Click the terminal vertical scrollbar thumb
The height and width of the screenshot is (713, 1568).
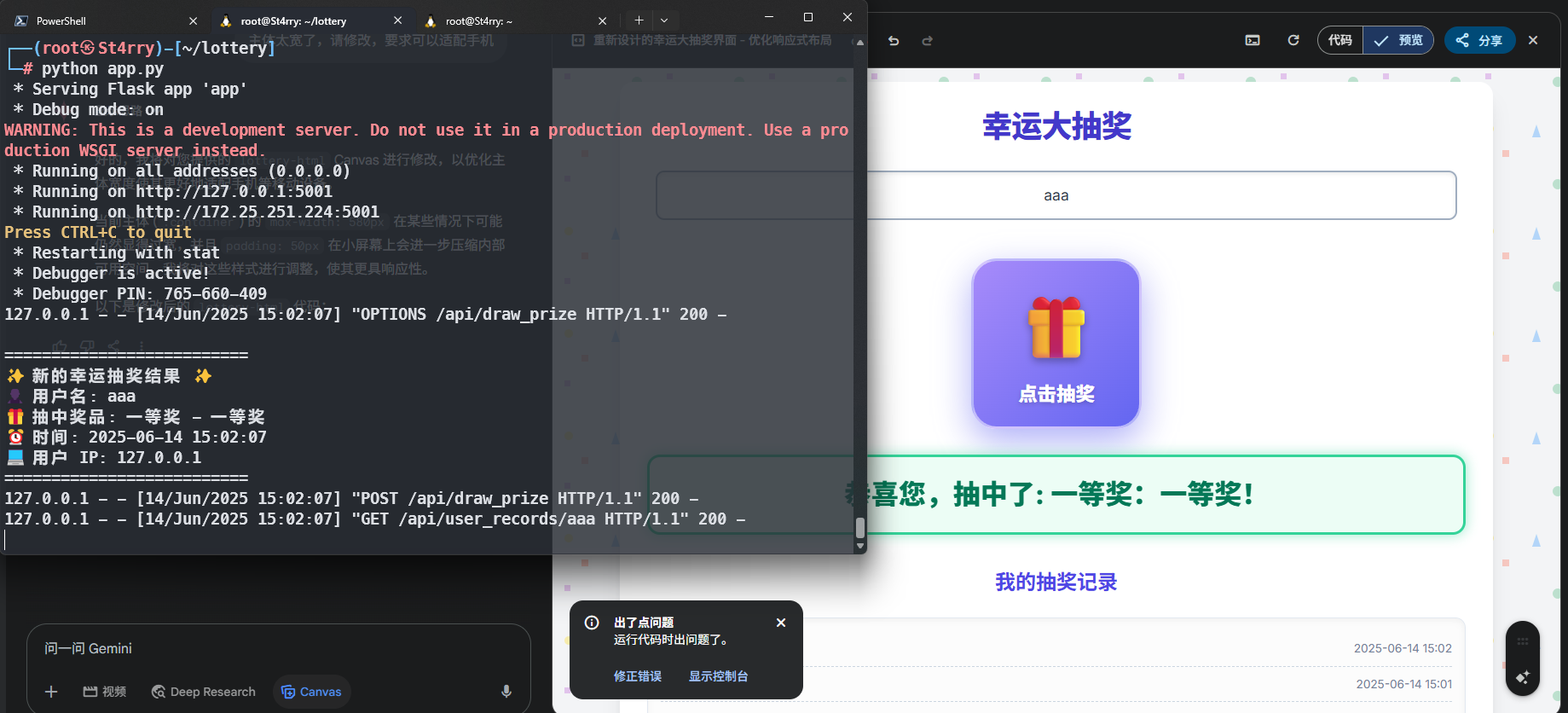(860, 528)
